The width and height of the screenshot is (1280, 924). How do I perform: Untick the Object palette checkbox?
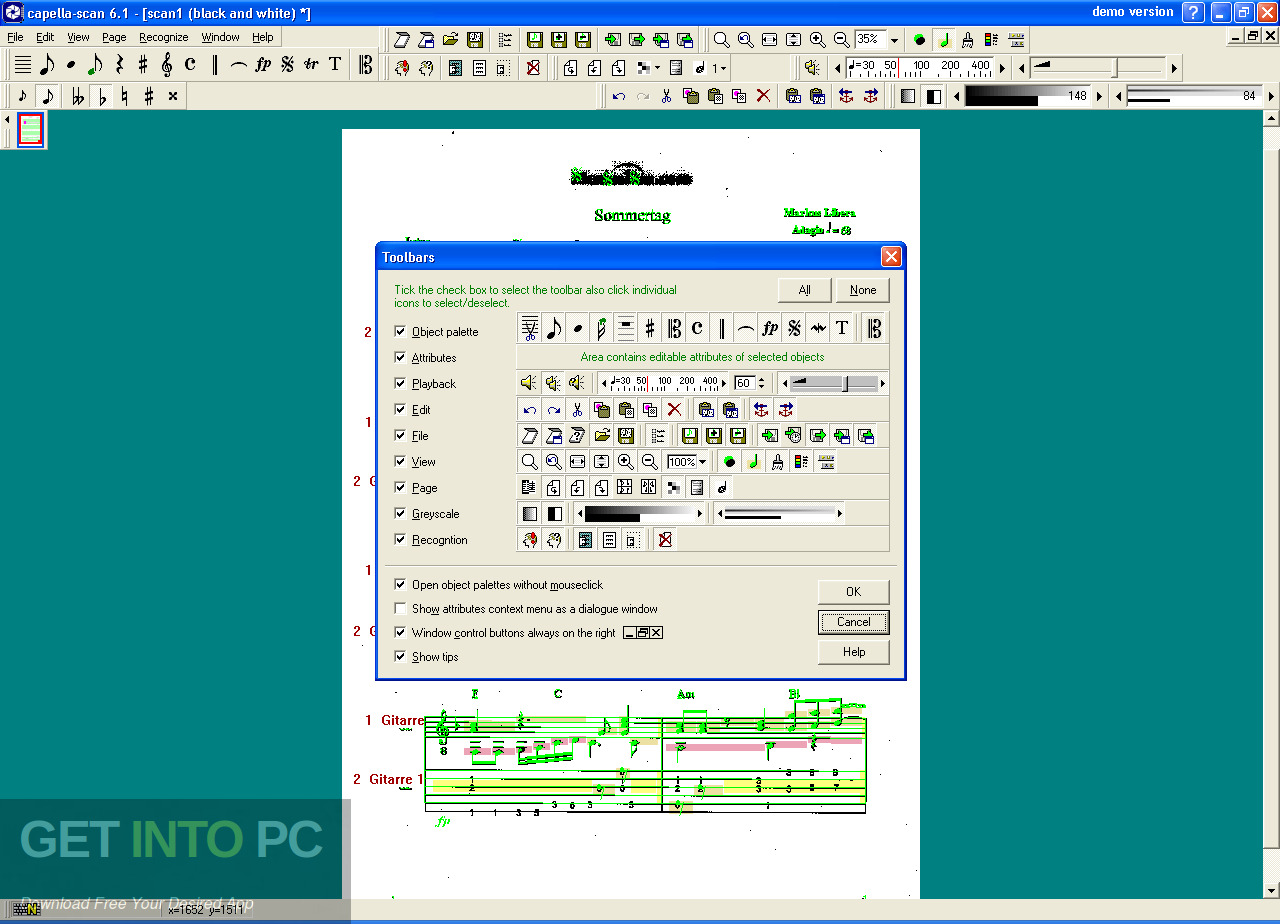(x=401, y=331)
